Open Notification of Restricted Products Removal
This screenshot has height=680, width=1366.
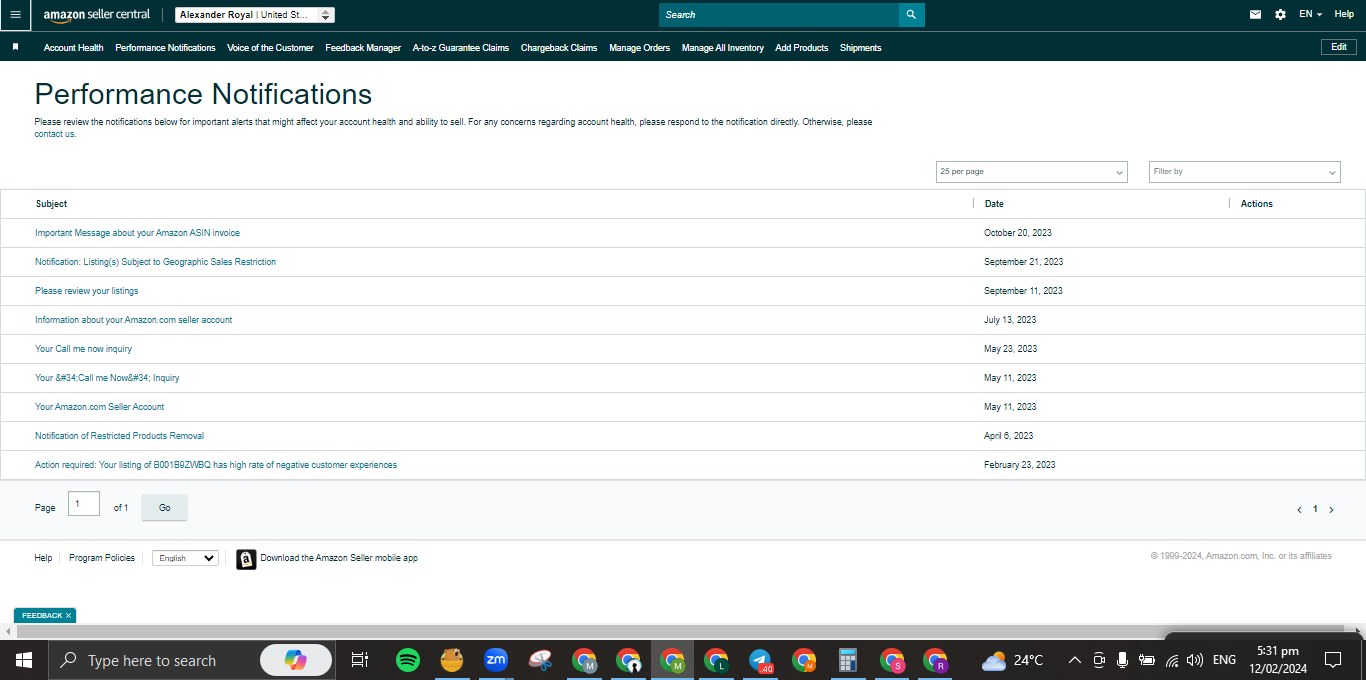coord(120,436)
